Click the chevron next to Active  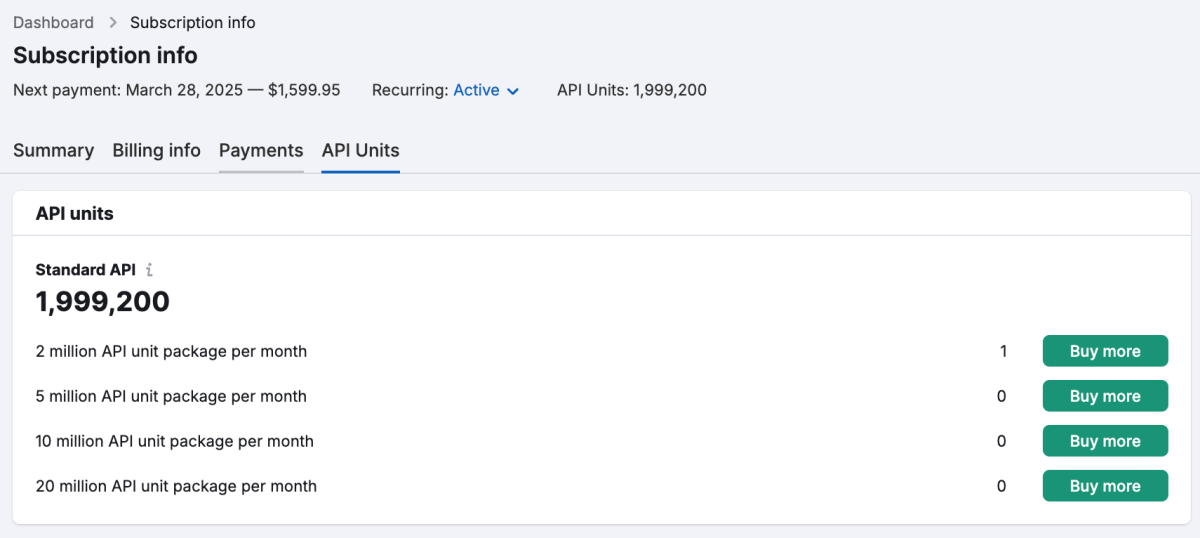coord(513,91)
